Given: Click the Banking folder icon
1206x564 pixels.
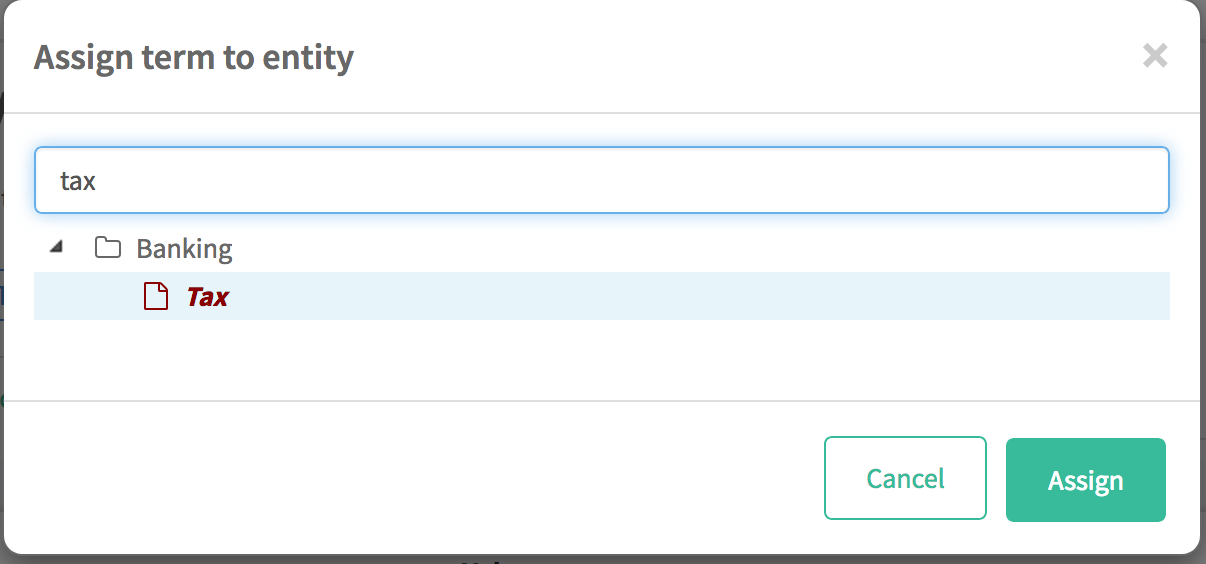Looking at the screenshot, I should (x=107, y=248).
